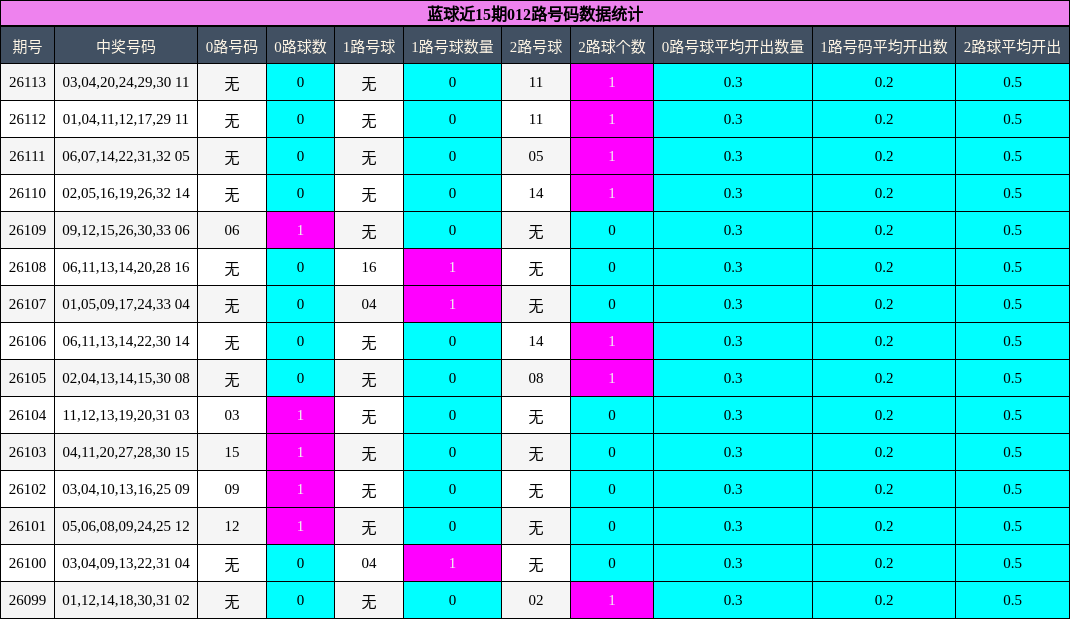Click 0路号码 value 12 in row 26101

(x=232, y=526)
